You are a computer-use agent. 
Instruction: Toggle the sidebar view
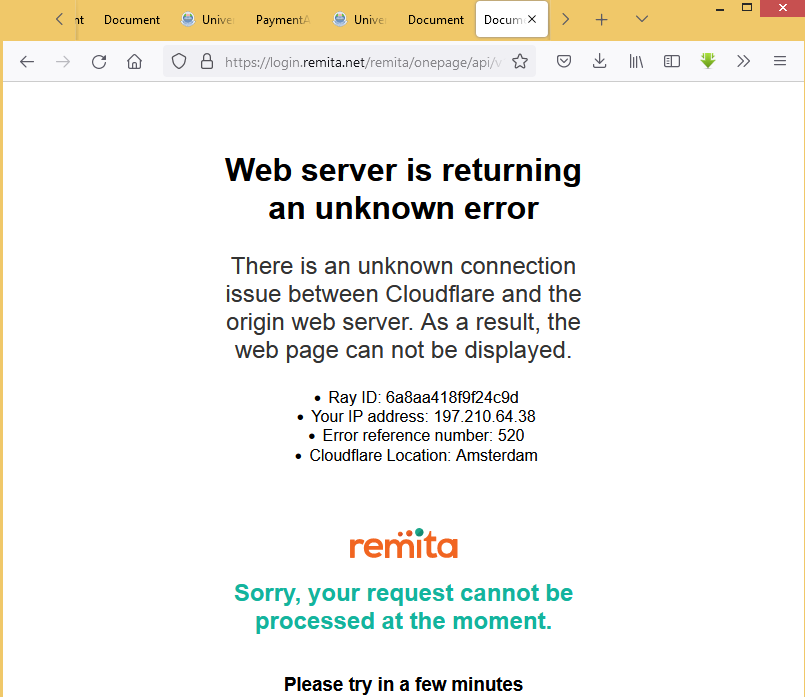click(x=672, y=62)
